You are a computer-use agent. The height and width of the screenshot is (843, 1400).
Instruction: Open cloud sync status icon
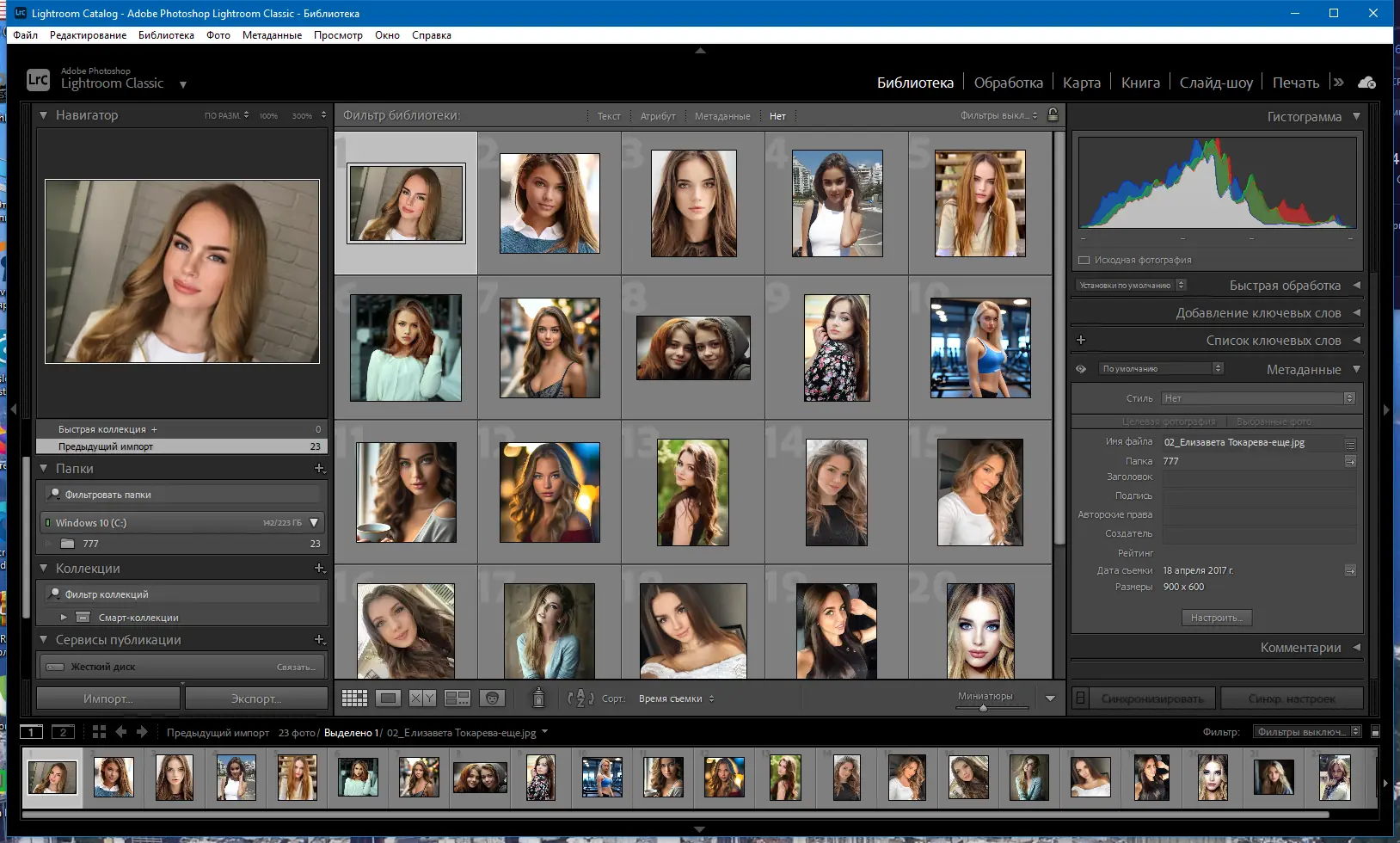(x=1366, y=83)
